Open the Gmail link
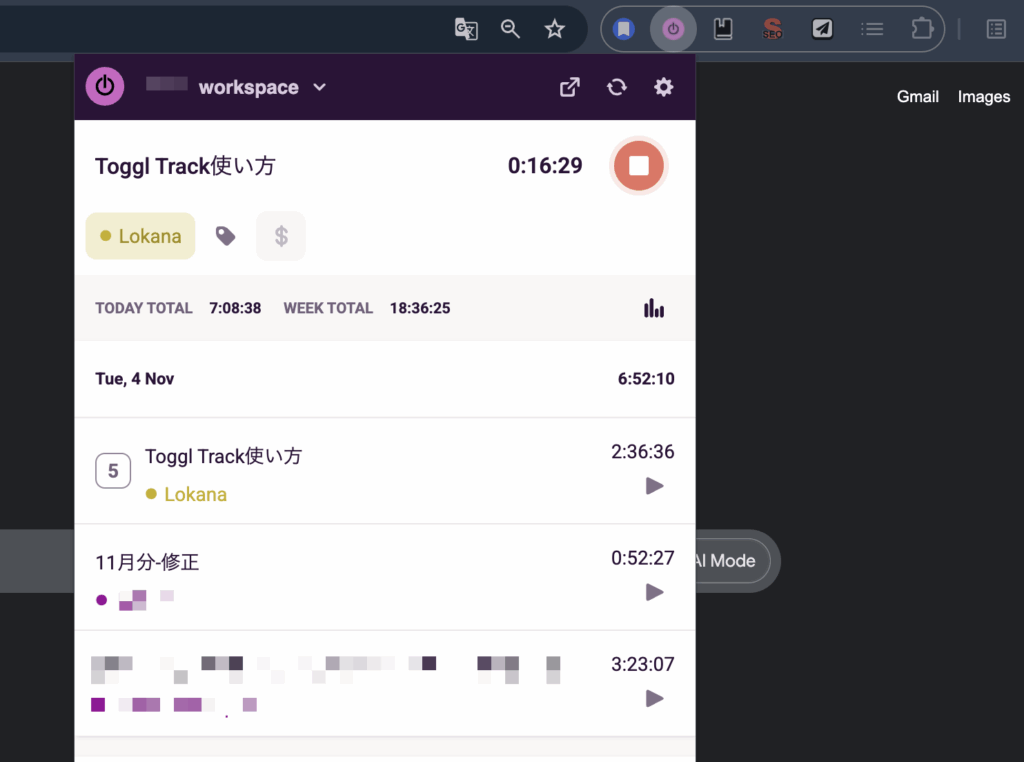The width and height of the screenshot is (1024, 762). [917, 97]
